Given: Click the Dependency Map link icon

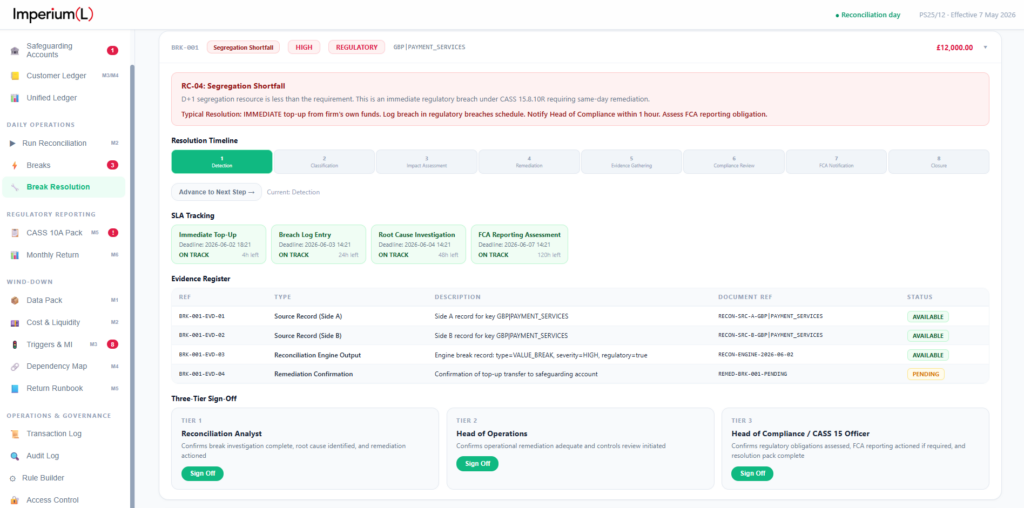Looking at the screenshot, I should (x=15, y=366).
